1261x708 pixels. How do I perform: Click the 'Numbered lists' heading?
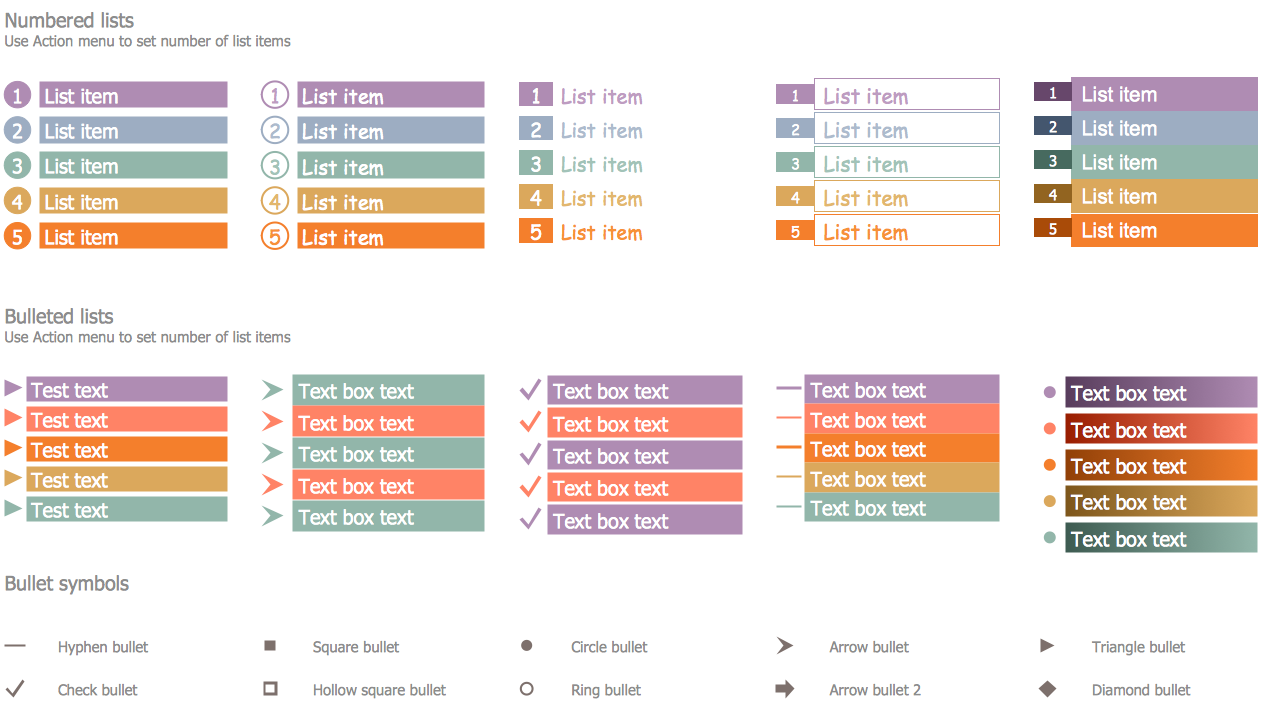pyautogui.click(x=69, y=20)
